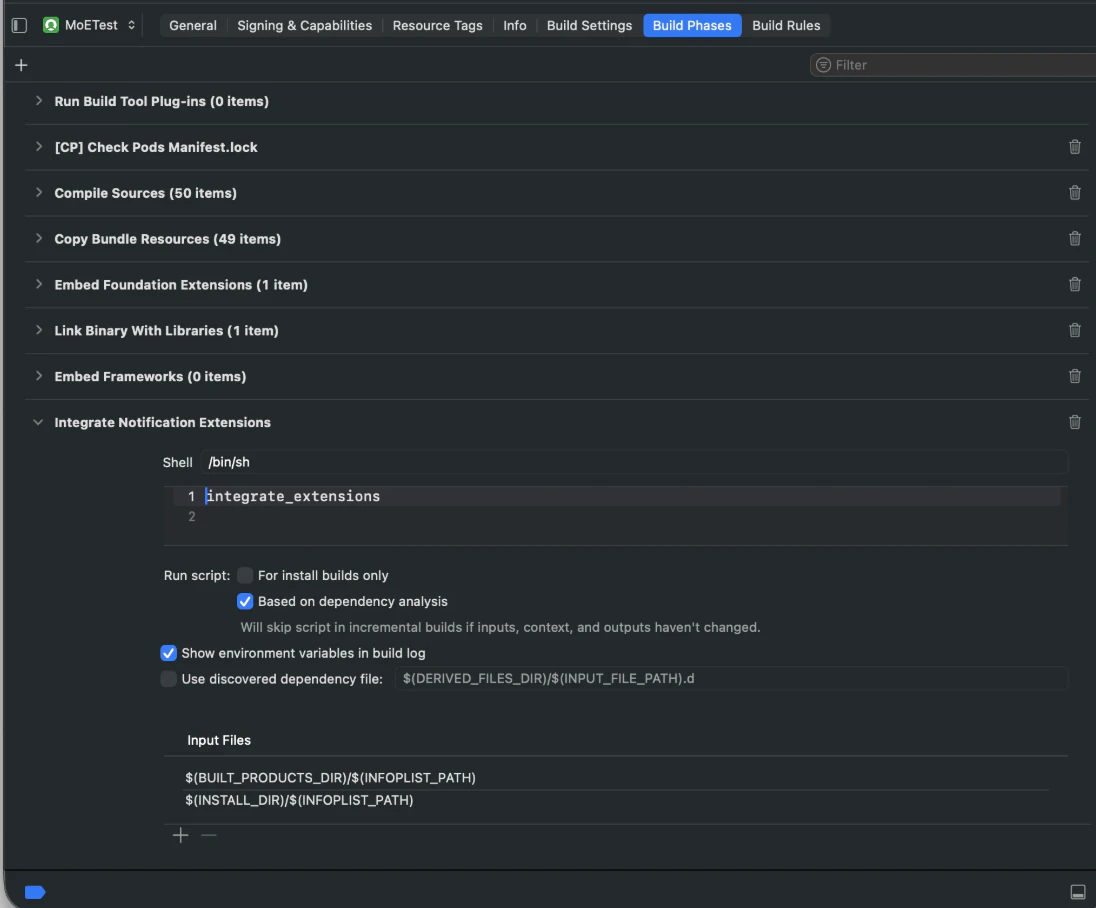Click the blue tag icon at bottom

[x=35, y=892]
